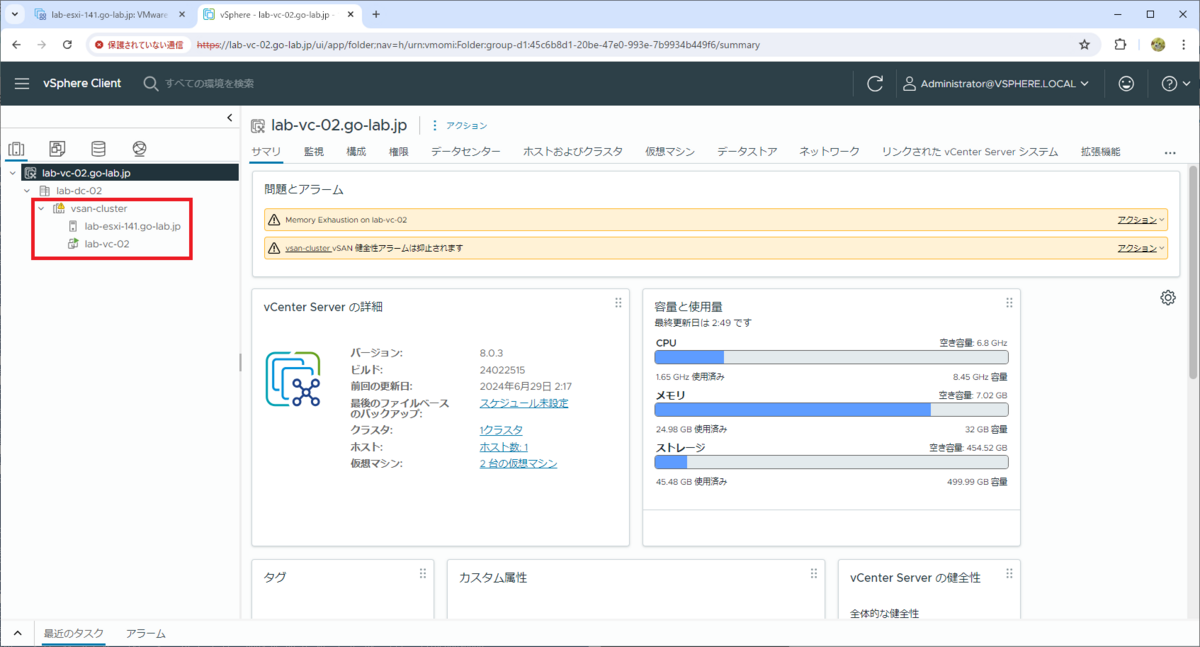Open アクション for Memory Exhaustion alarm
The height and width of the screenshot is (647, 1200).
pos(1140,220)
